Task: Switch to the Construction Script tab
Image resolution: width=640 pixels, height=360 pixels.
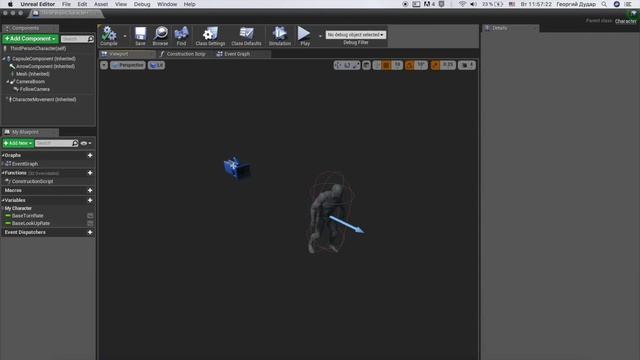Action: [182, 54]
